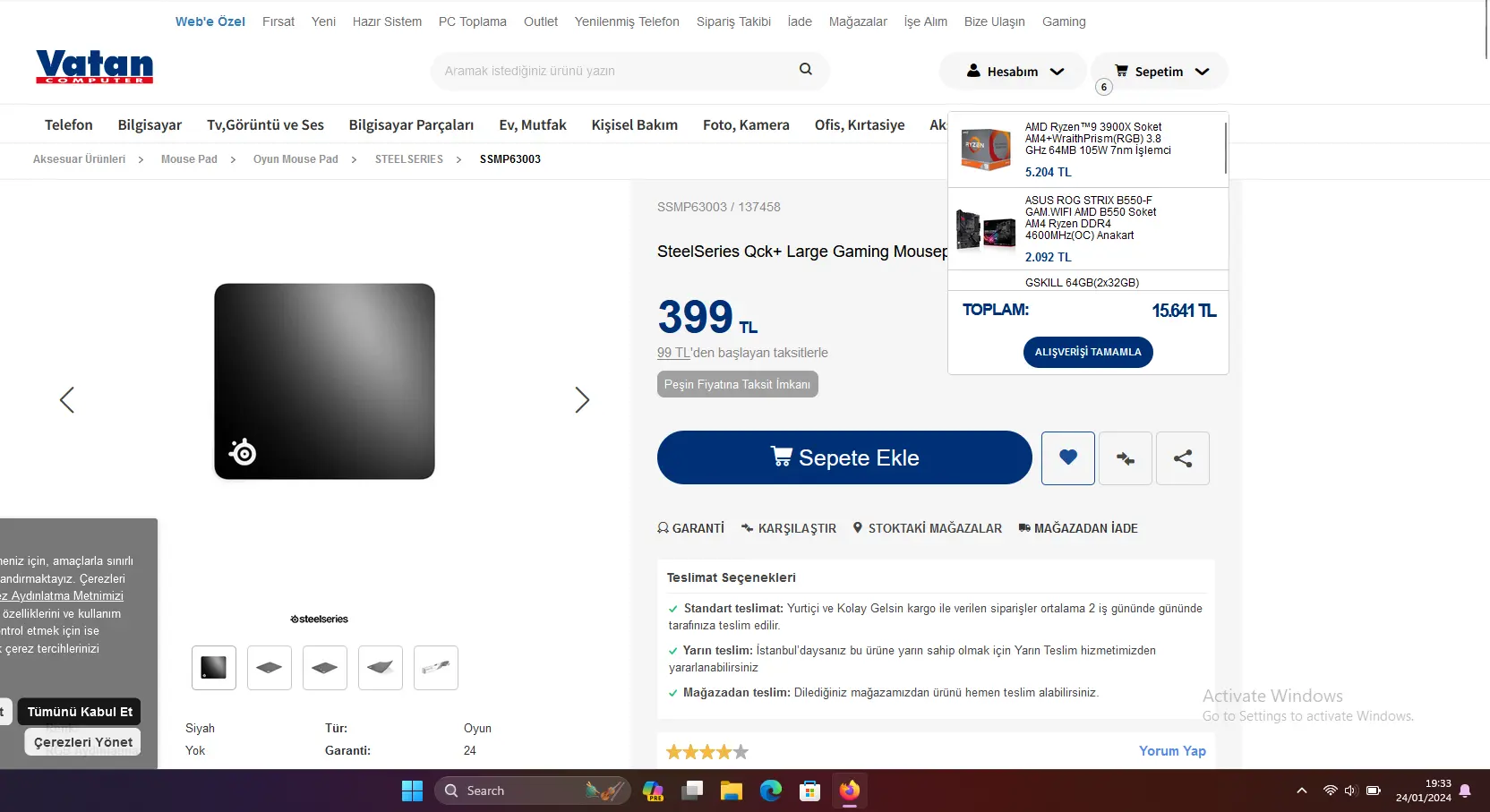Image resolution: width=1490 pixels, height=812 pixels.
Task: Open the Bilgisayar category menu
Action: pos(150,124)
